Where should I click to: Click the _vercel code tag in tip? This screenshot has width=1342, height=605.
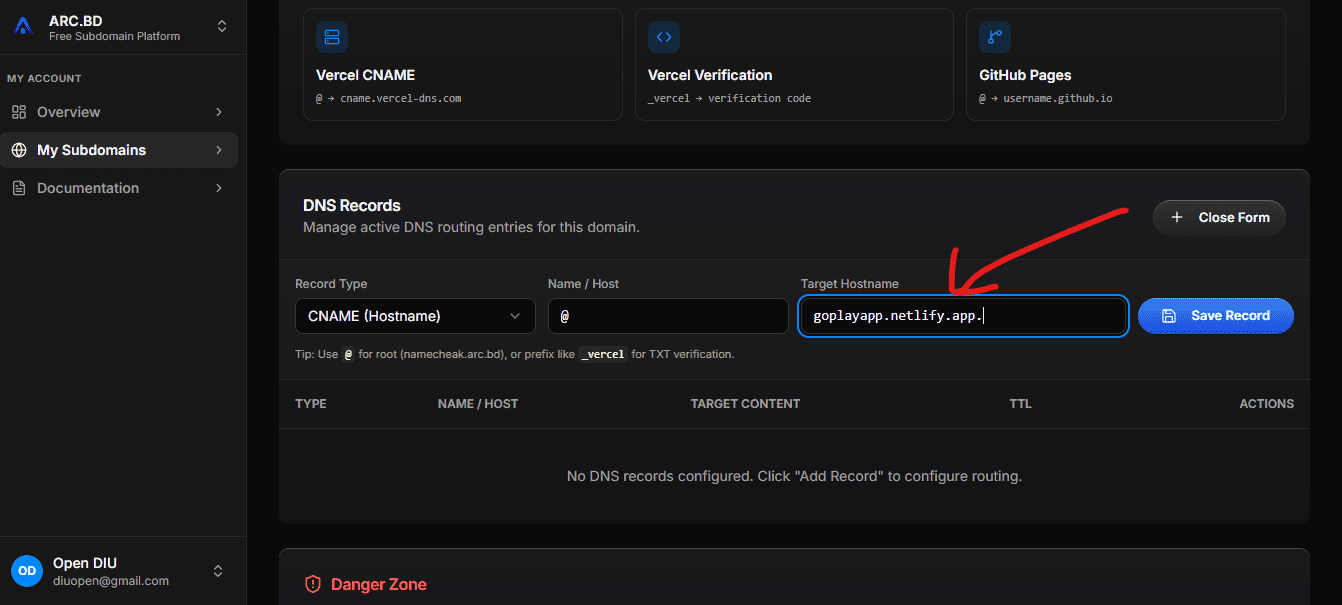tap(604, 354)
